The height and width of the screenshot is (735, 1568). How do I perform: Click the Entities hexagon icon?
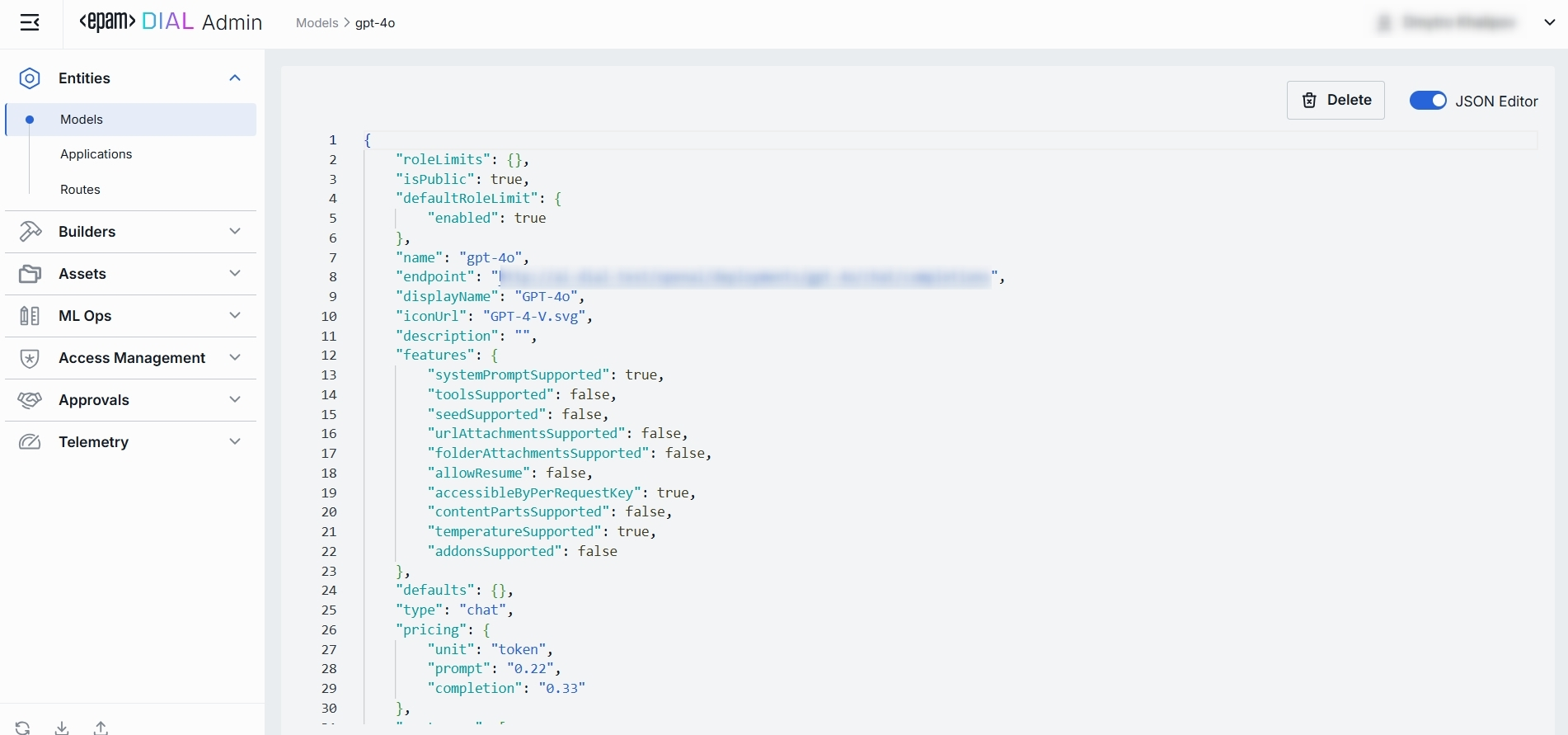point(30,78)
